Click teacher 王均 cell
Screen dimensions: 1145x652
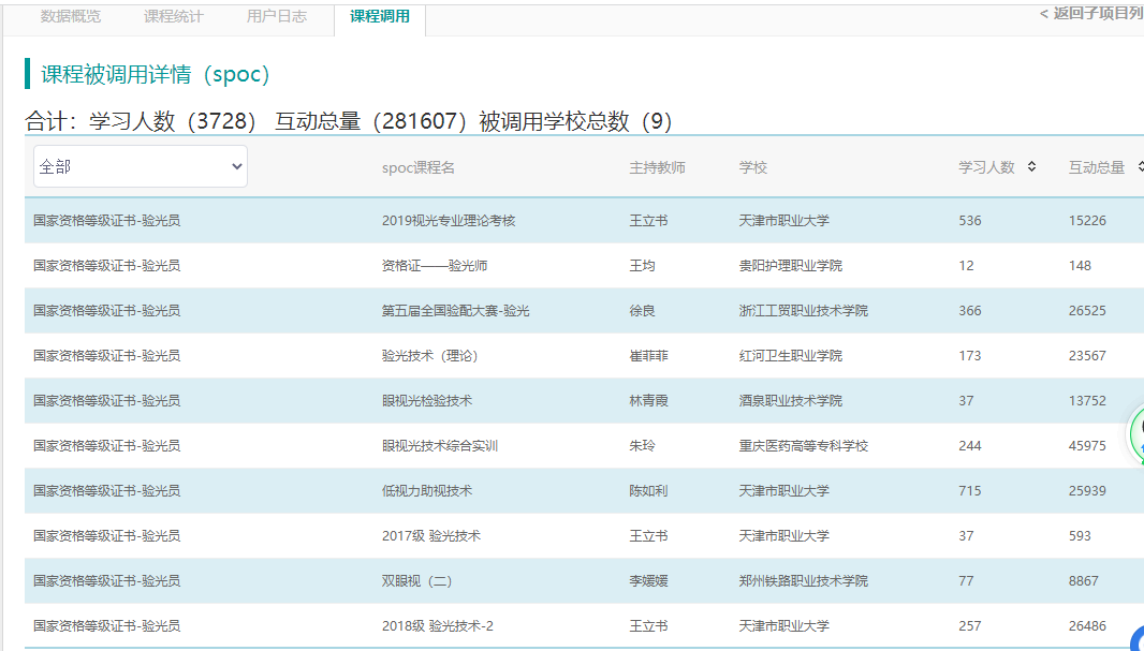pos(643,266)
